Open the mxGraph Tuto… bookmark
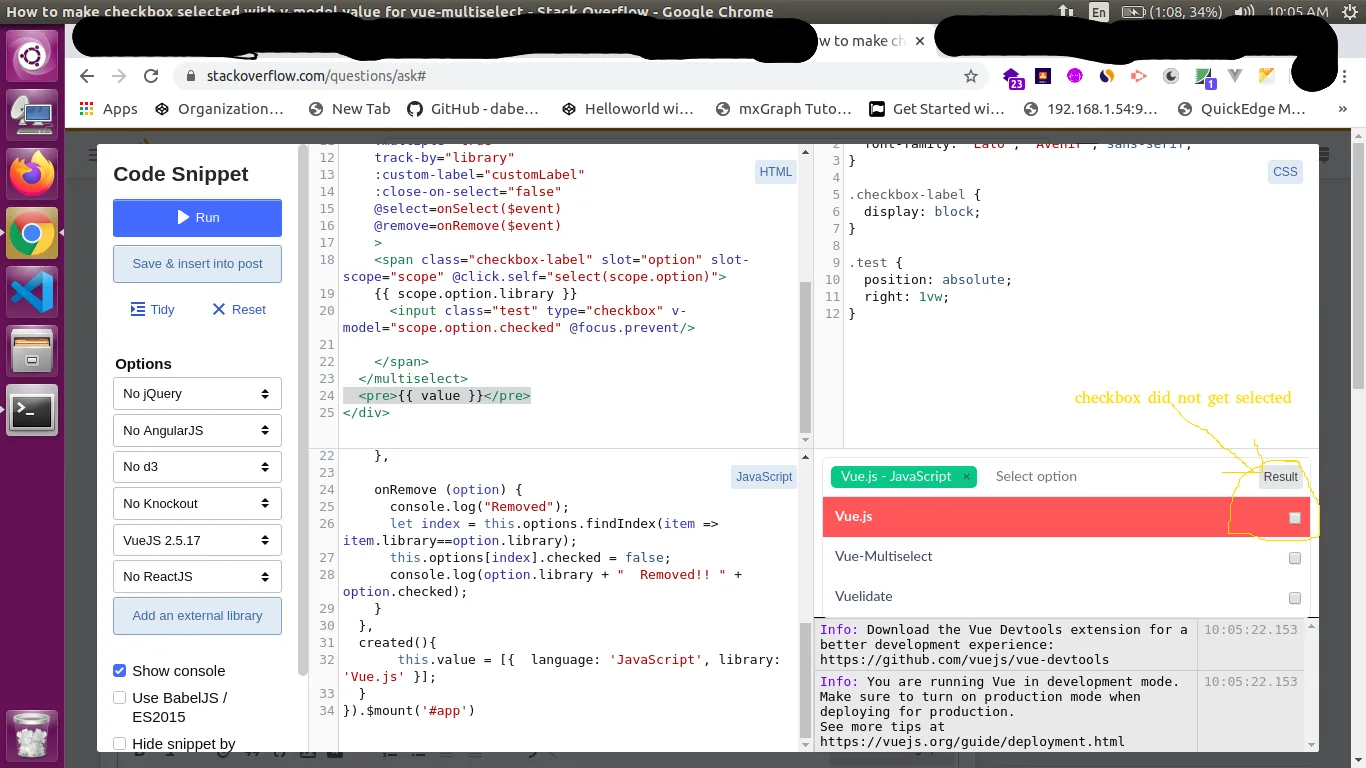 pos(783,109)
